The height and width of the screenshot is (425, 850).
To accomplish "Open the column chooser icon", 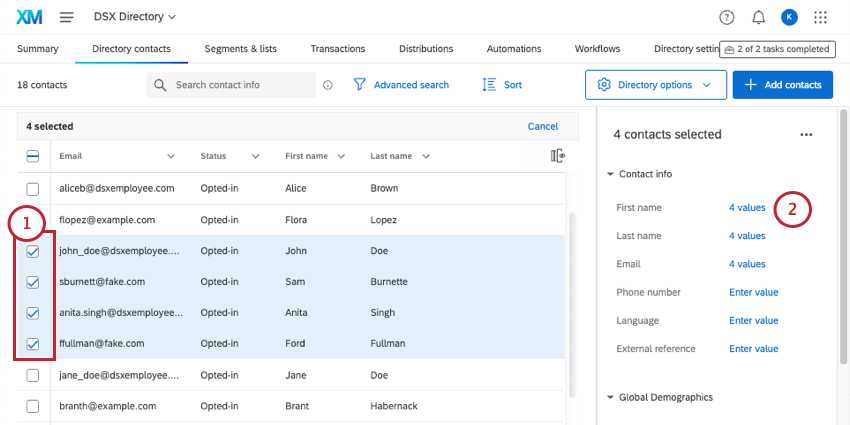I will click(x=558, y=156).
